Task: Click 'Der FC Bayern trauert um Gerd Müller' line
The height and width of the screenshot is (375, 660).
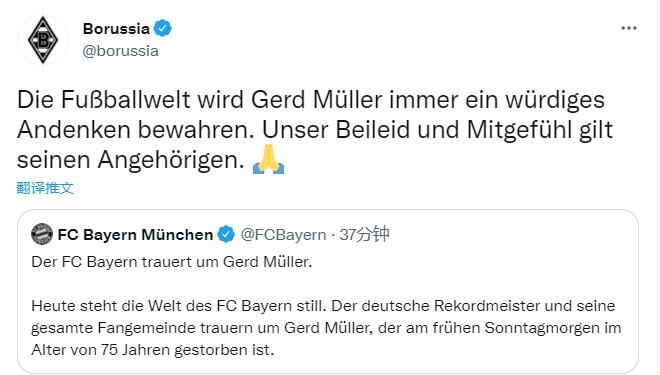Action: [172, 262]
